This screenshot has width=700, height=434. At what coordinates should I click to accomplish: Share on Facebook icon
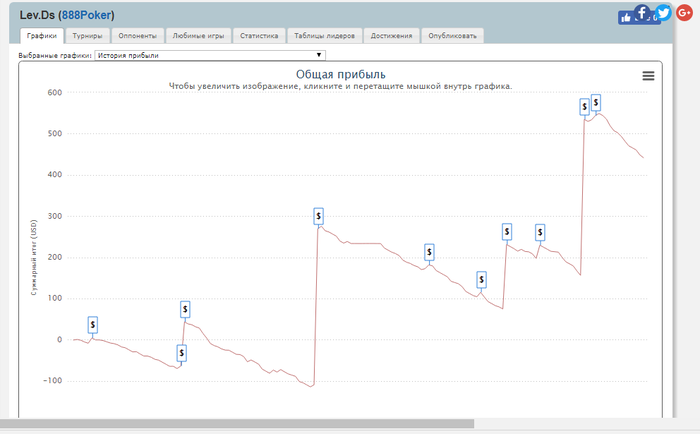642,13
